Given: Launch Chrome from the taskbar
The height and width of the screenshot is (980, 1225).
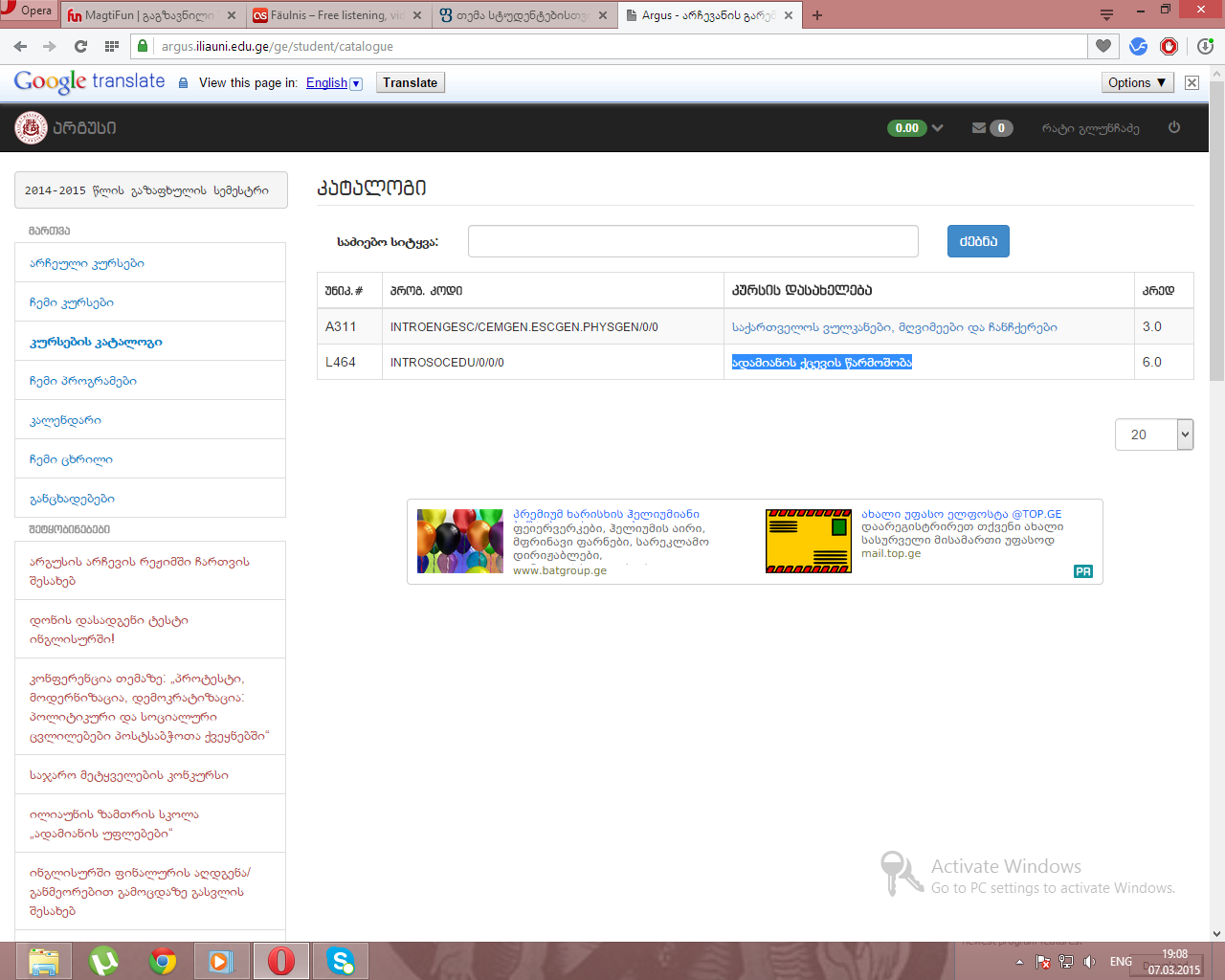Looking at the screenshot, I should tap(163, 961).
